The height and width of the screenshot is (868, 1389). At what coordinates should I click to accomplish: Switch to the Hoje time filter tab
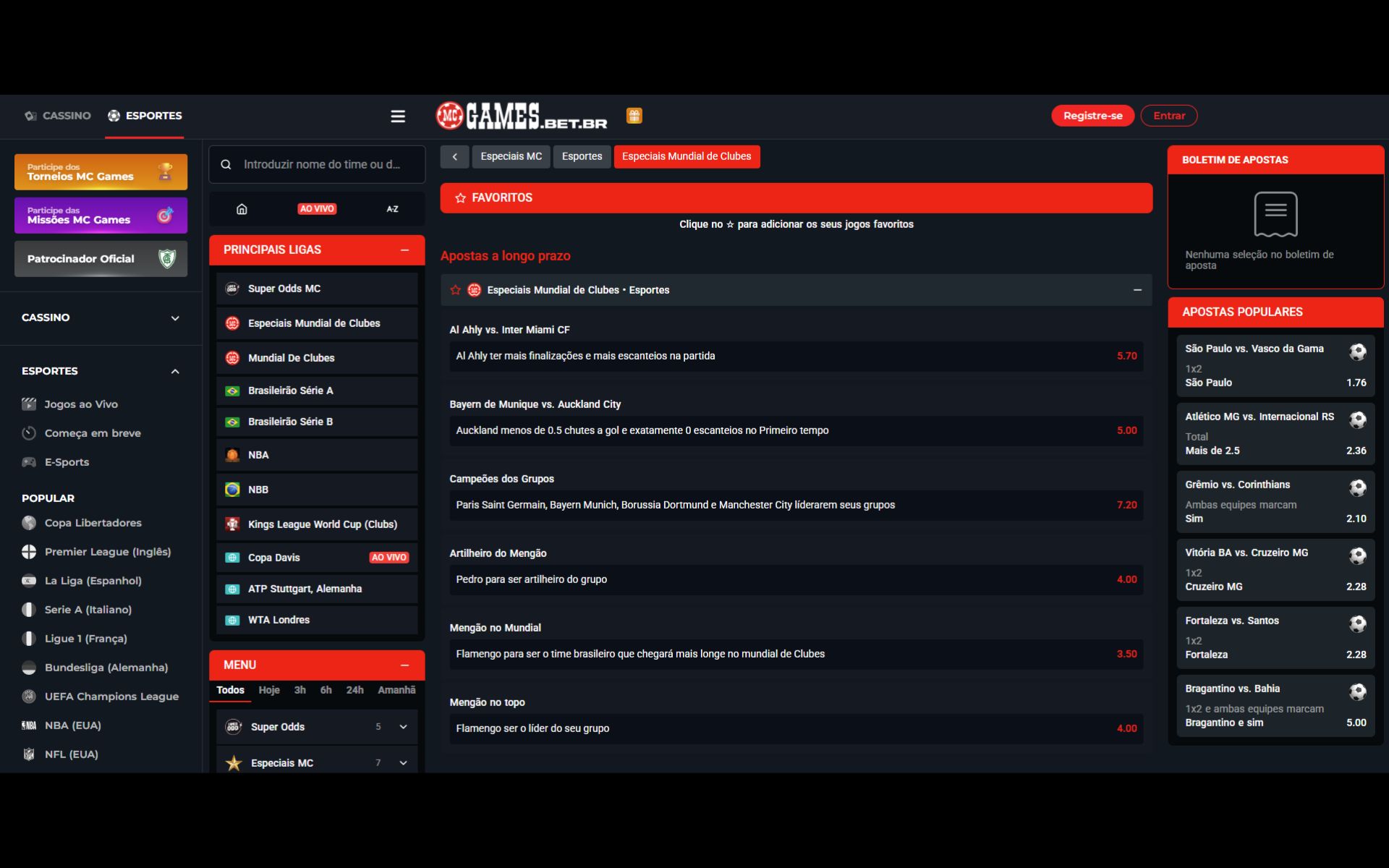[x=269, y=690]
